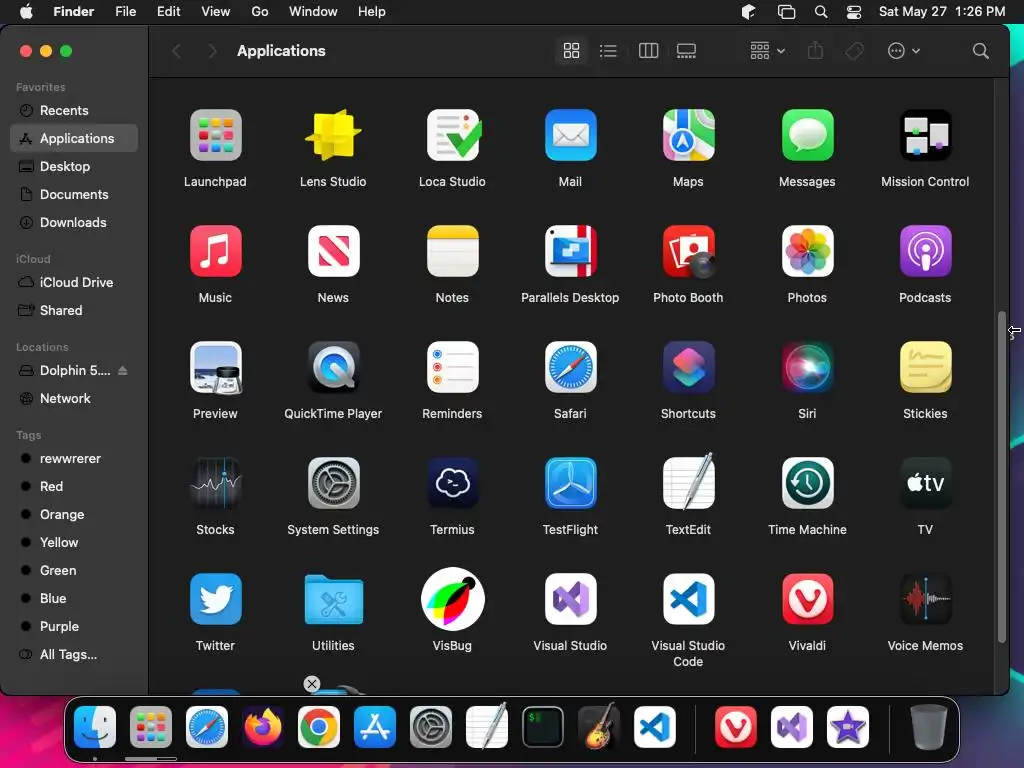Open the Messages app icon

point(807,135)
